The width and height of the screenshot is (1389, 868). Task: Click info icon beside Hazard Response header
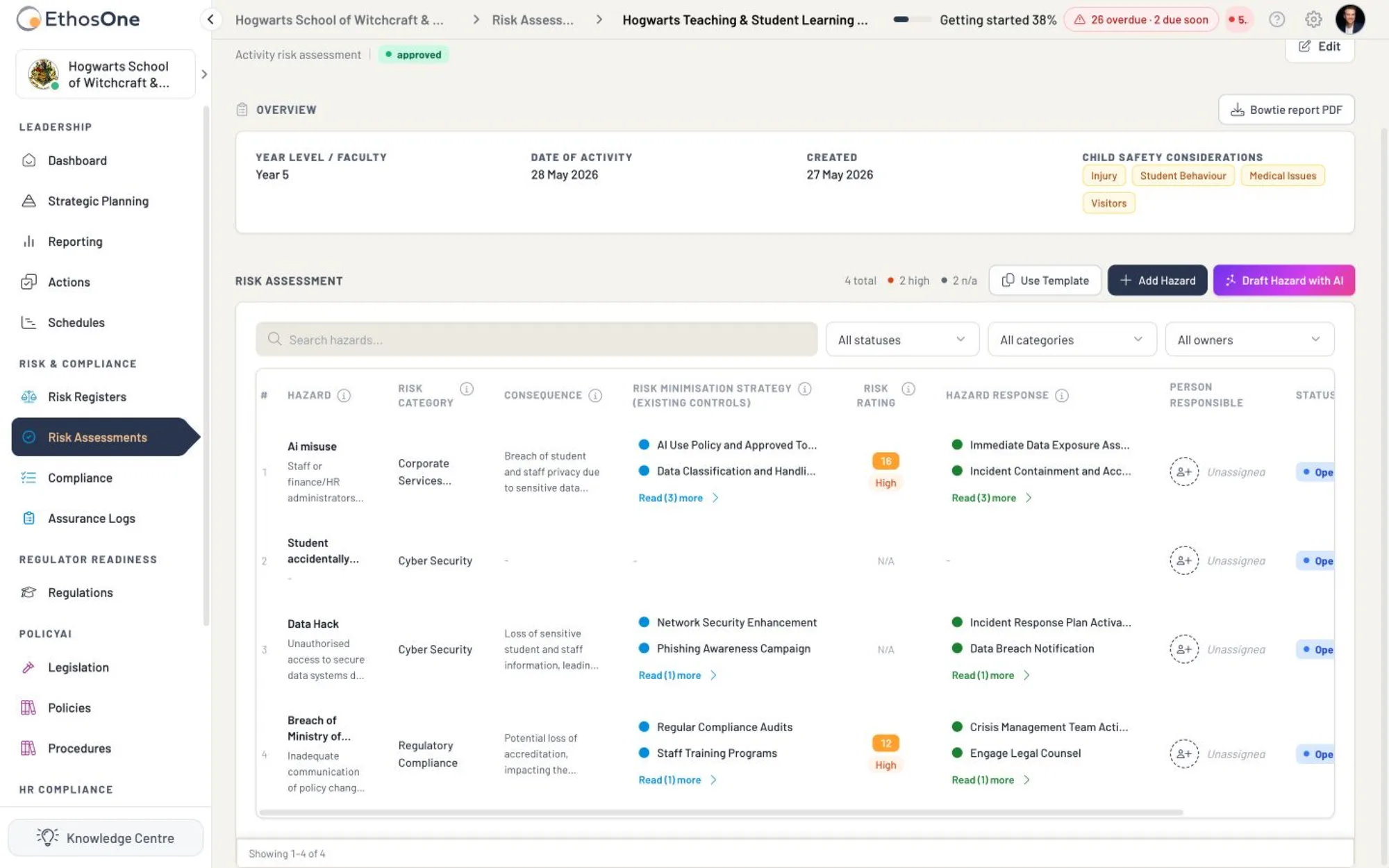coord(1061,396)
